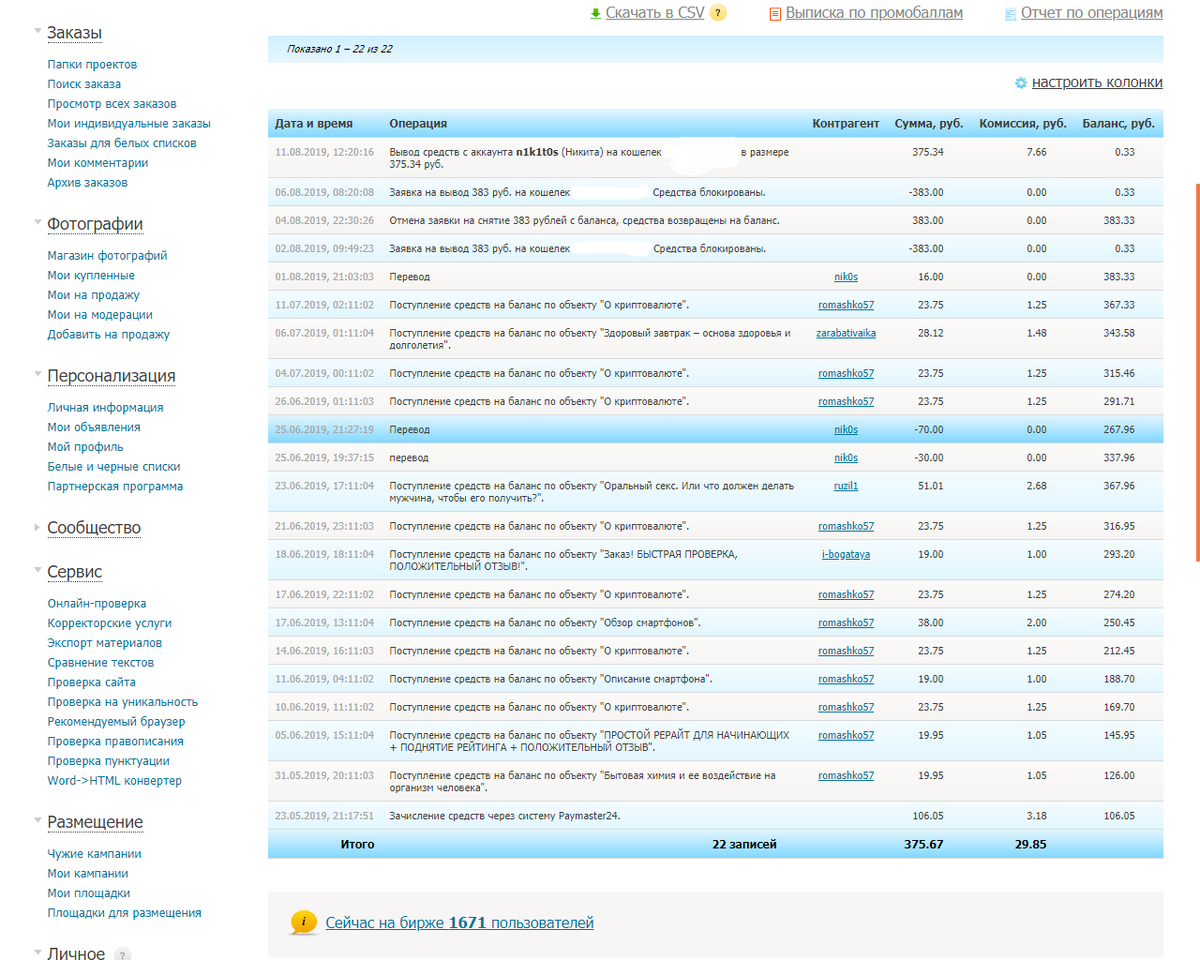Click the total 375.67 in Итого row

pyautogui.click(x=923, y=845)
